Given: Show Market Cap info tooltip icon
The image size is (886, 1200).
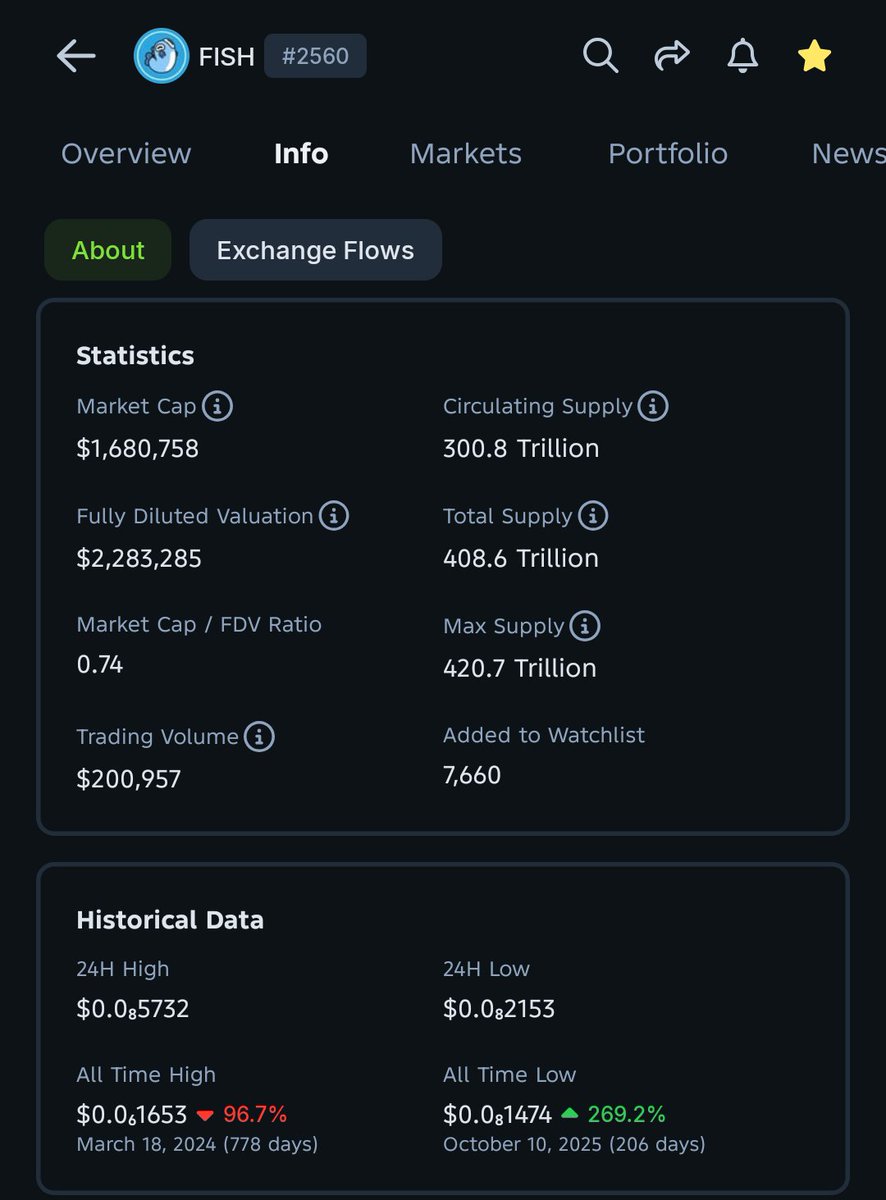Looking at the screenshot, I should [x=218, y=407].
